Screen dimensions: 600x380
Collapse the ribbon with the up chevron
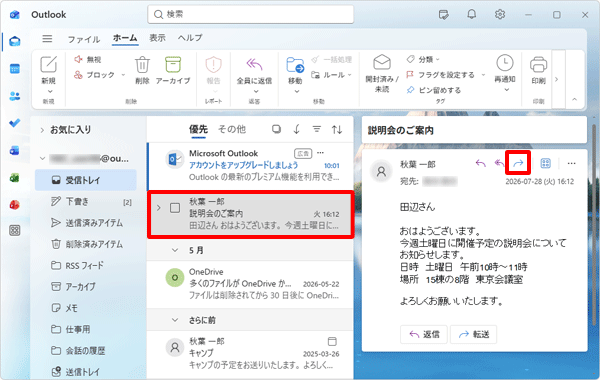tap(574, 99)
